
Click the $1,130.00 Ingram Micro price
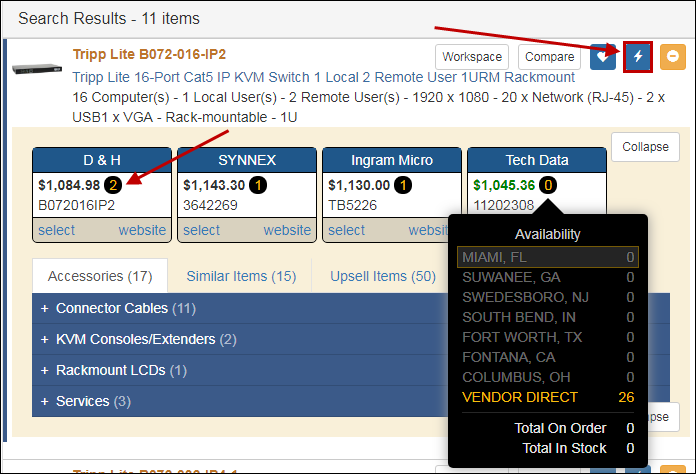coord(359,185)
